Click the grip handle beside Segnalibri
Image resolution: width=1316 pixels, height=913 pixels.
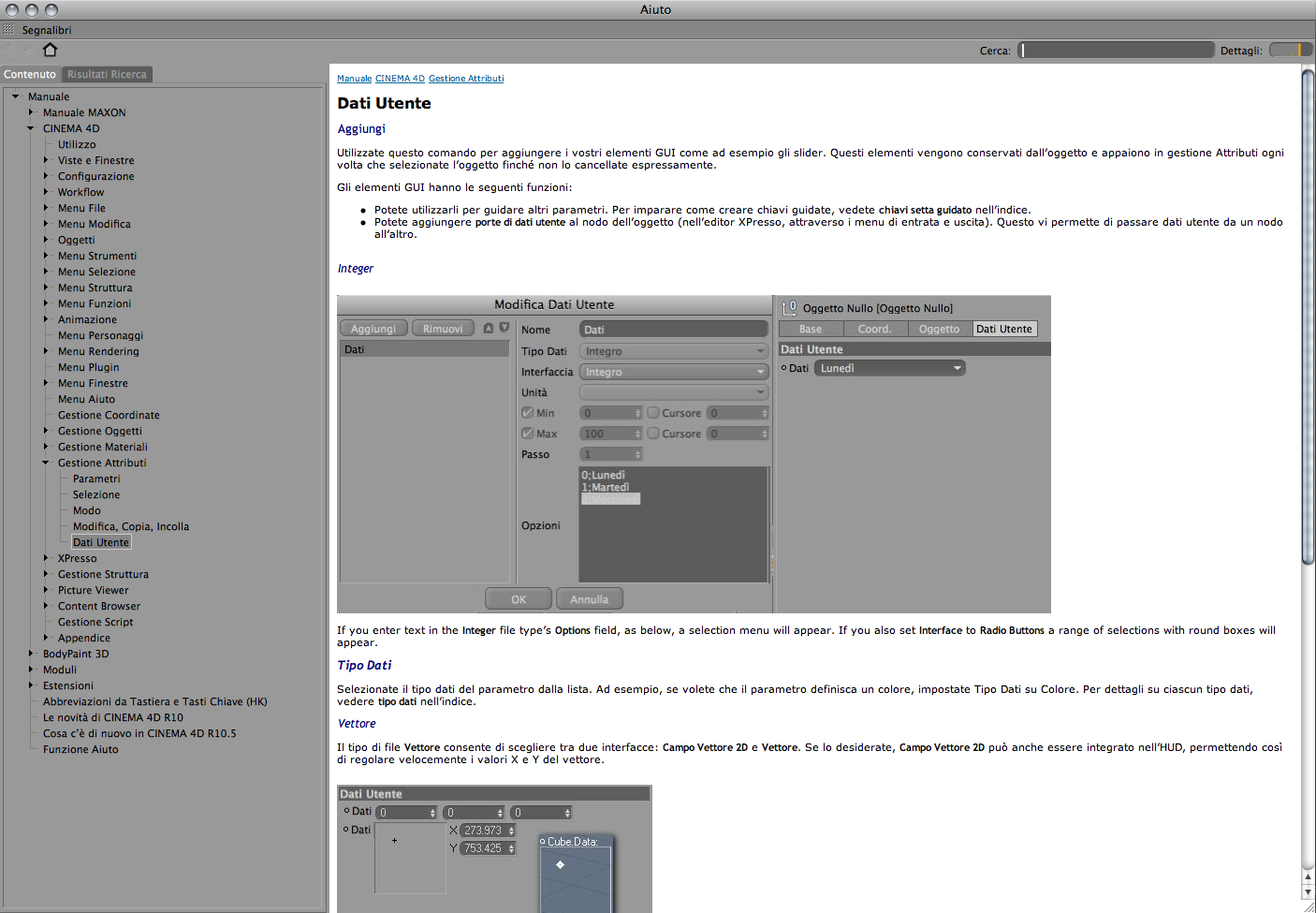click(8, 30)
